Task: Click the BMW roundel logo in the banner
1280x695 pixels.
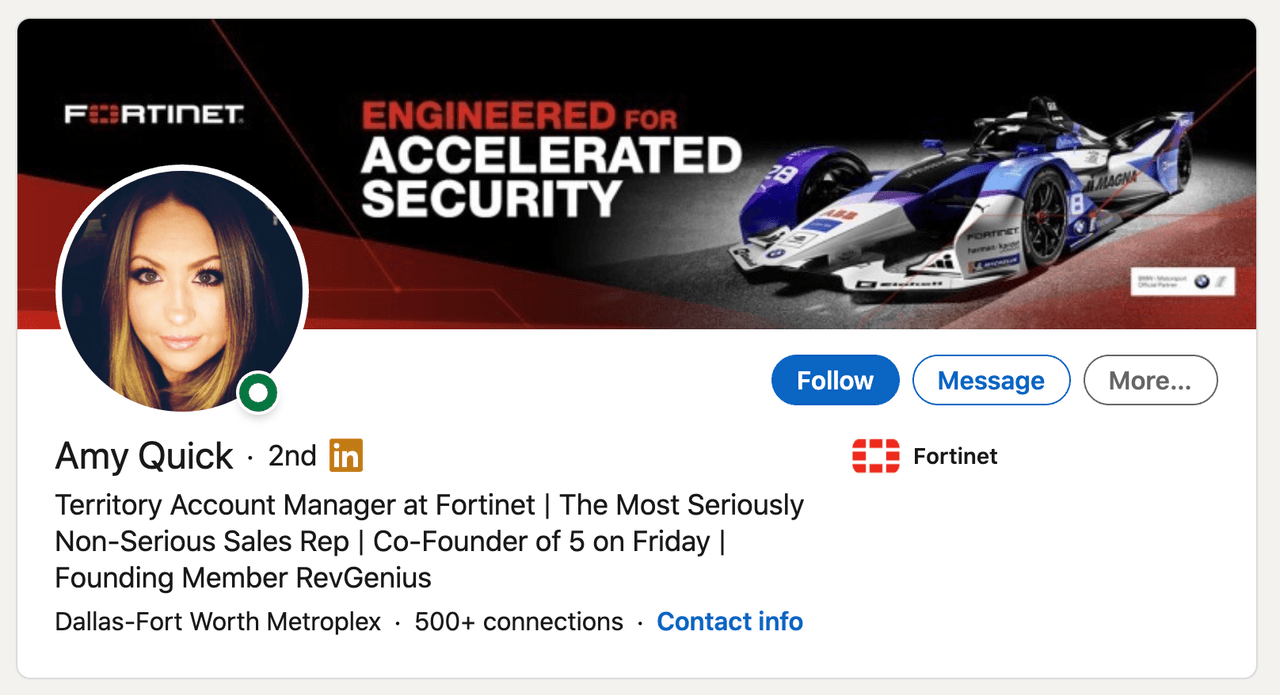Action: tap(1201, 282)
